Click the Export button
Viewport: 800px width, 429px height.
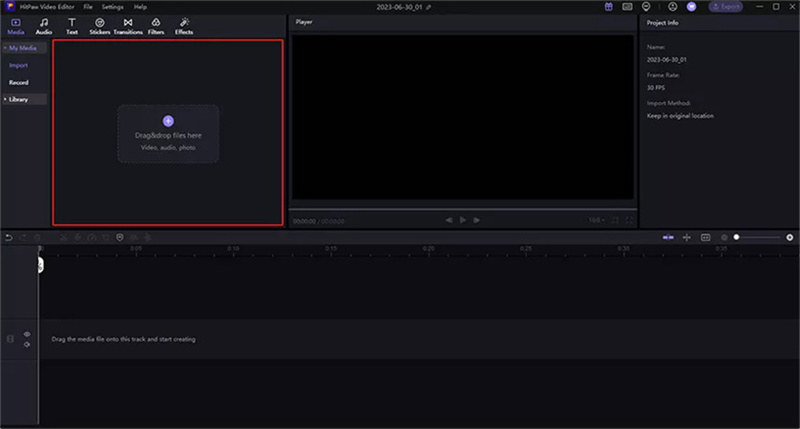[725, 6]
